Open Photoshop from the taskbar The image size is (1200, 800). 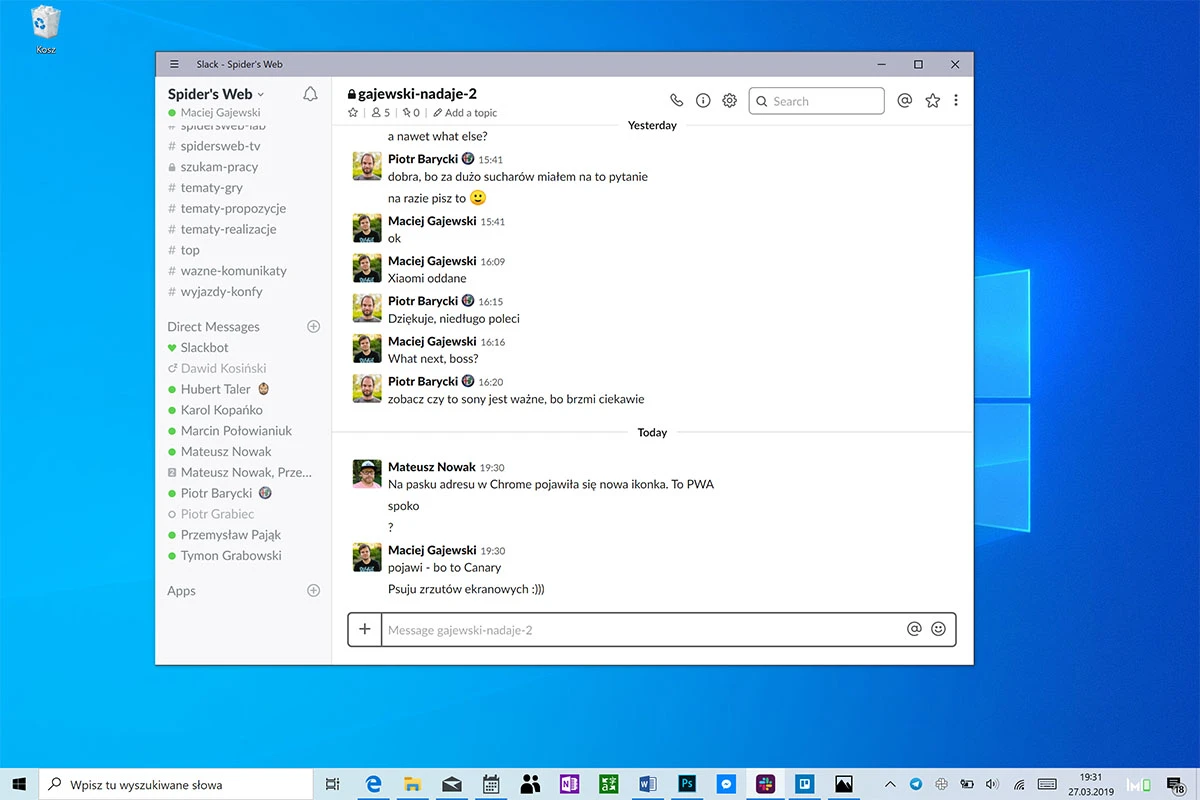(x=687, y=784)
